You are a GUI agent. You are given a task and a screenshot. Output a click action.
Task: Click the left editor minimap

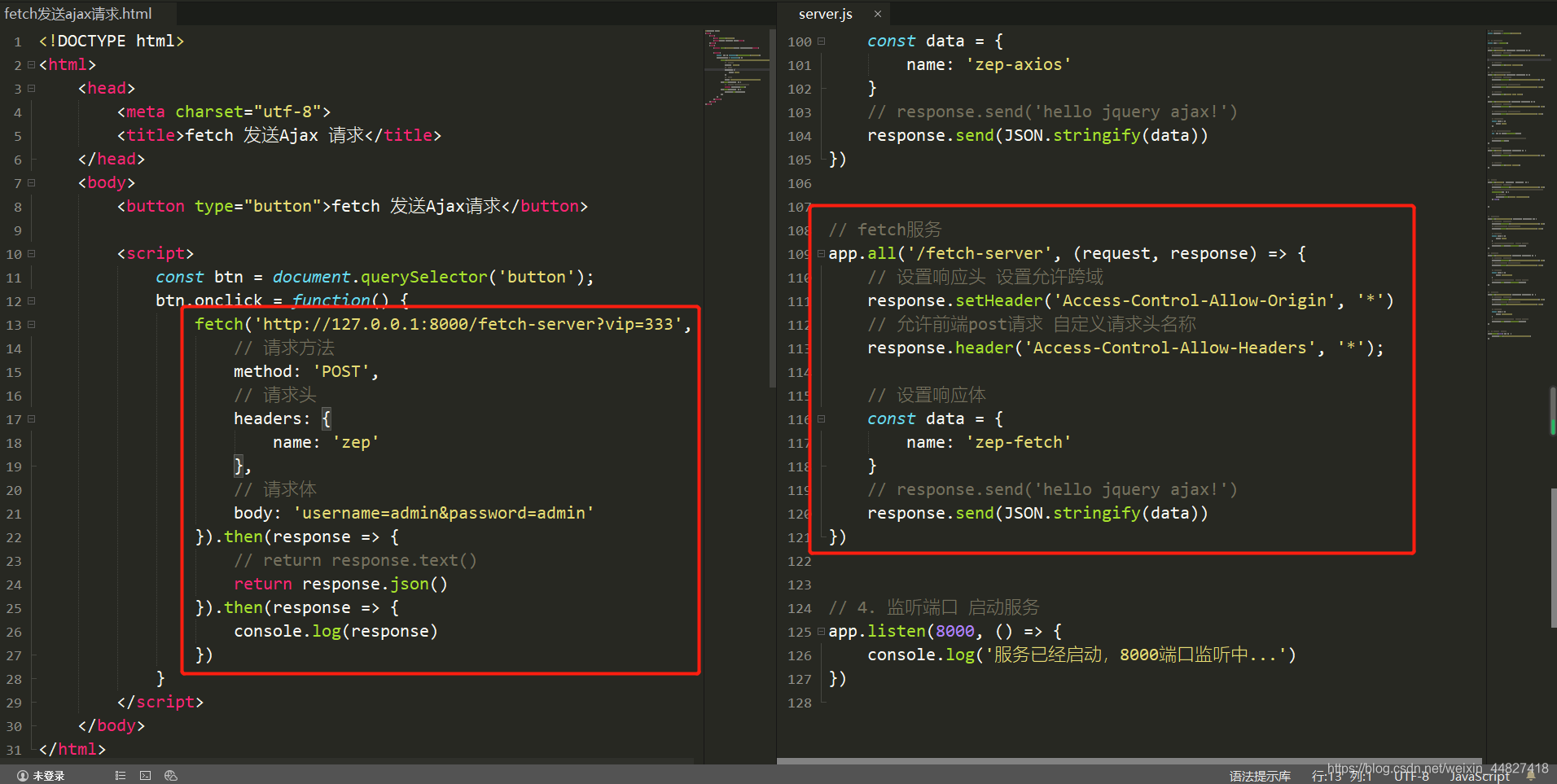tap(736, 69)
